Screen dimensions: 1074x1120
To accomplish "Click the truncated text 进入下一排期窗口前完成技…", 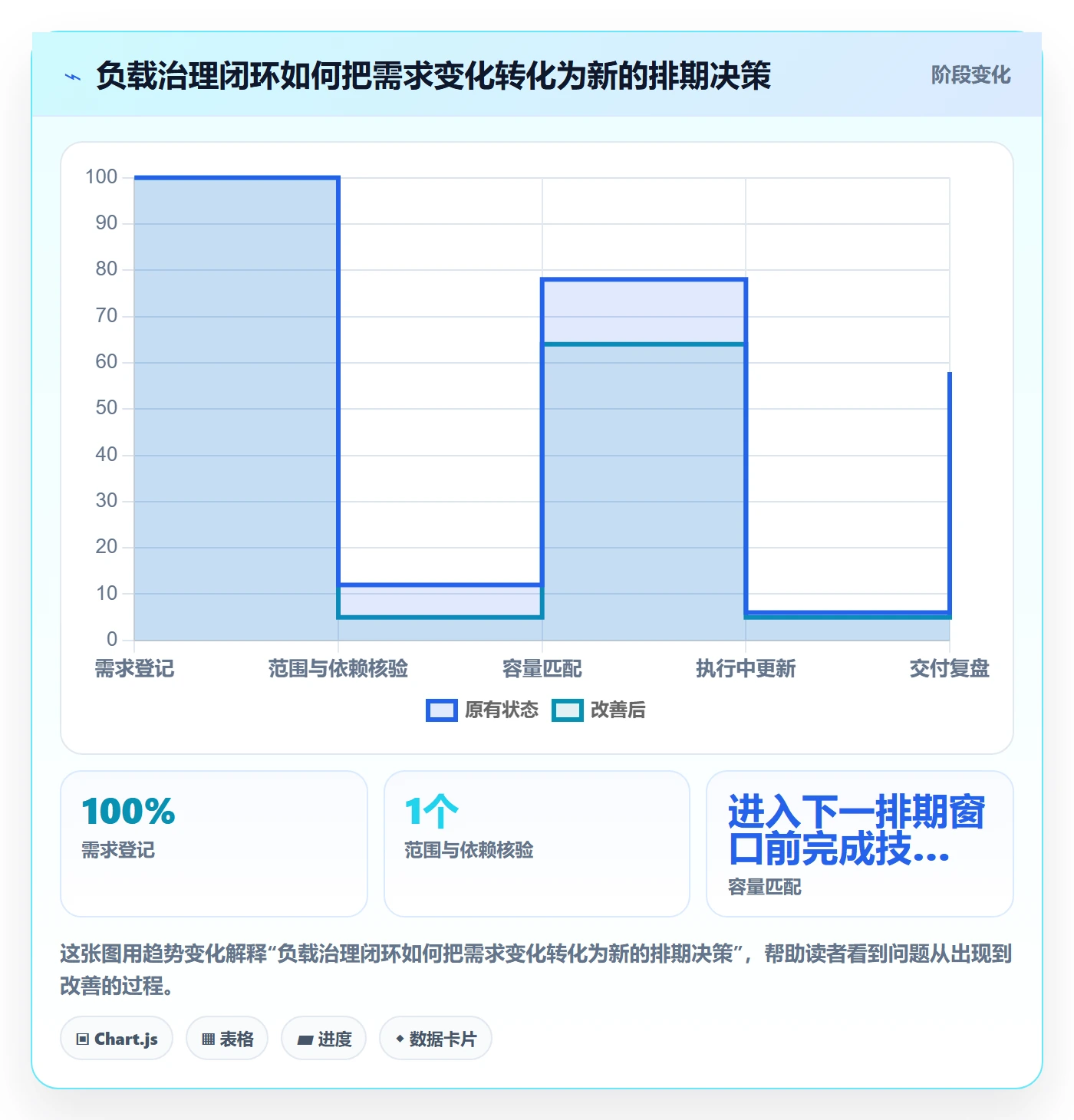I will (856, 830).
